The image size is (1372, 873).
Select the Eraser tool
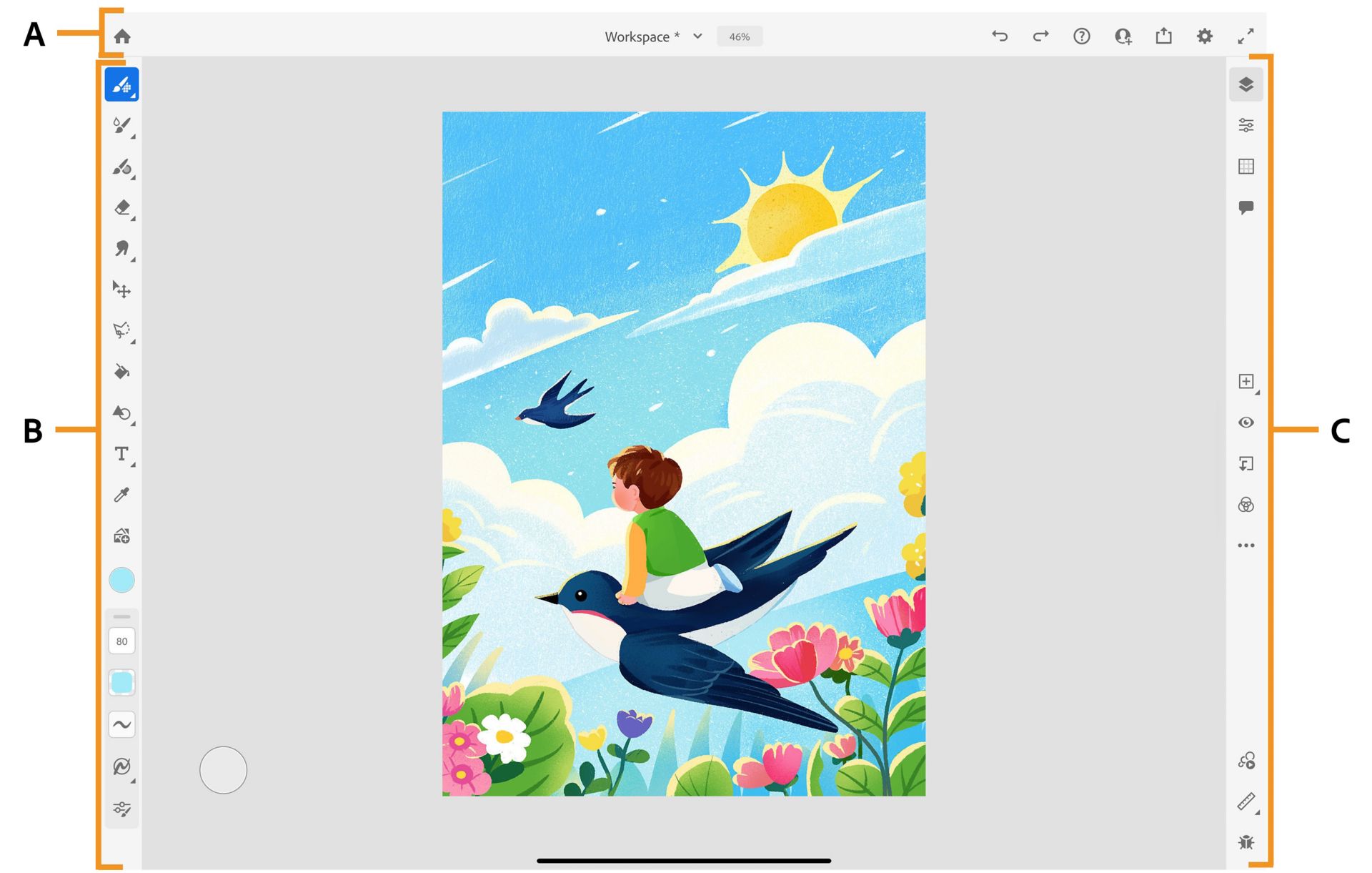point(121,208)
